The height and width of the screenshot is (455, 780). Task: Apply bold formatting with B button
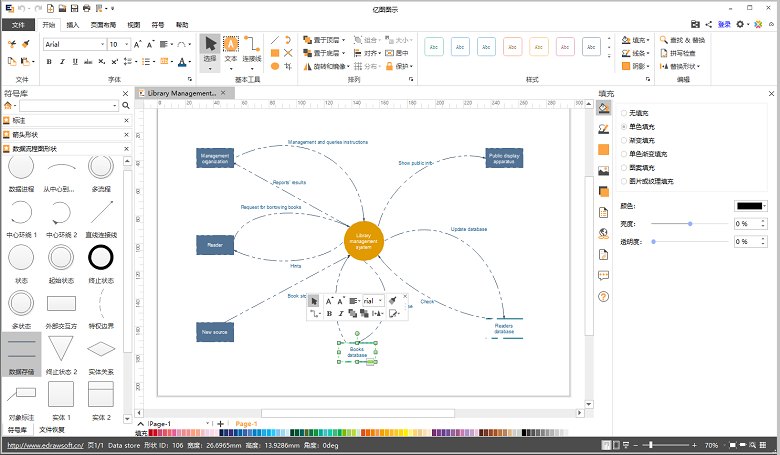click(x=49, y=62)
